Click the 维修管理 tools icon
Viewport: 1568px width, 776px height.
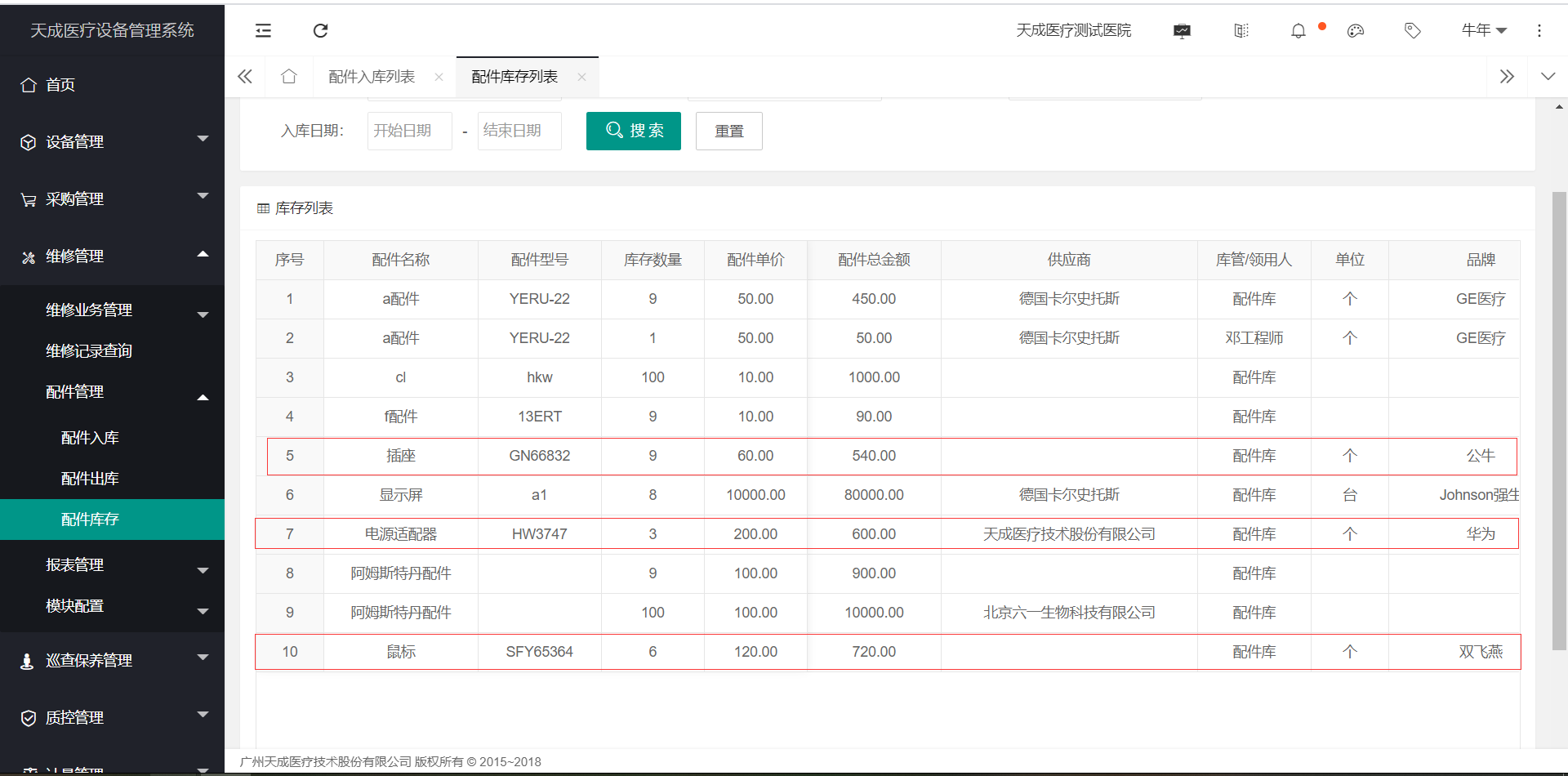pyautogui.click(x=29, y=256)
